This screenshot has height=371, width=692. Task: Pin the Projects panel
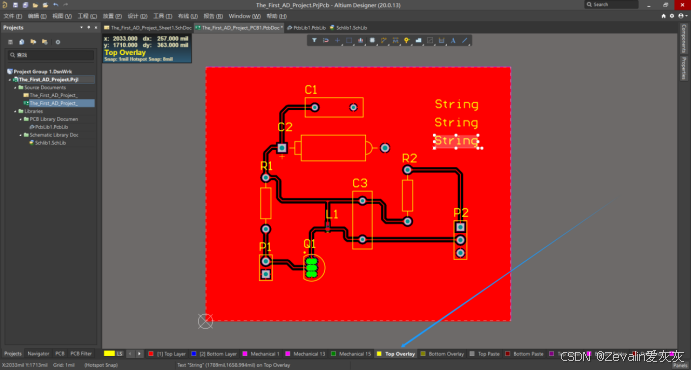pyautogui.click(x=89, y=27)
